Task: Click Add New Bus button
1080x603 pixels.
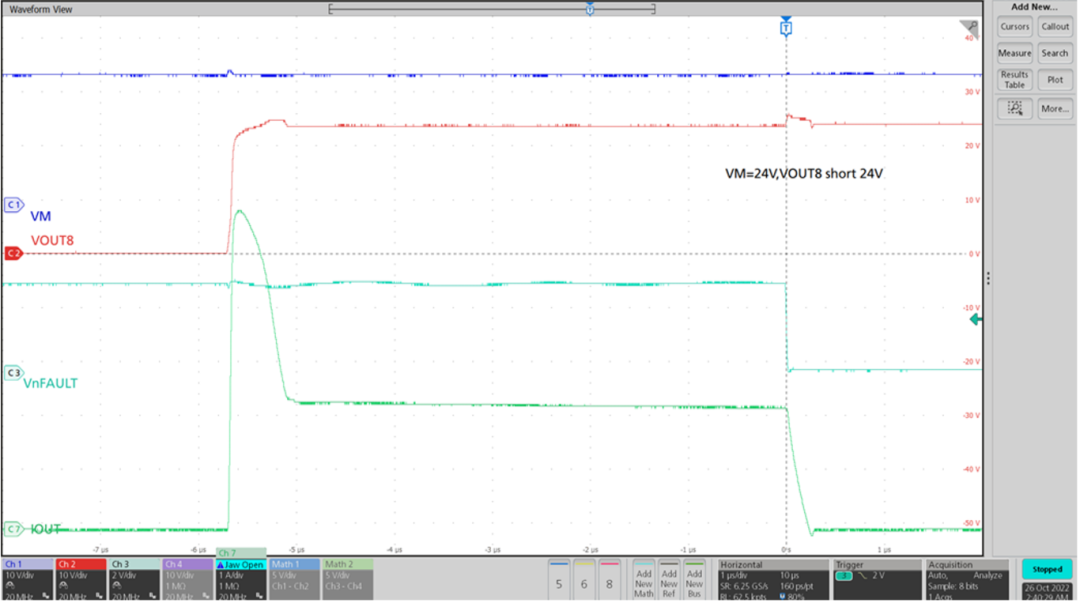Action: pos(694,579)
